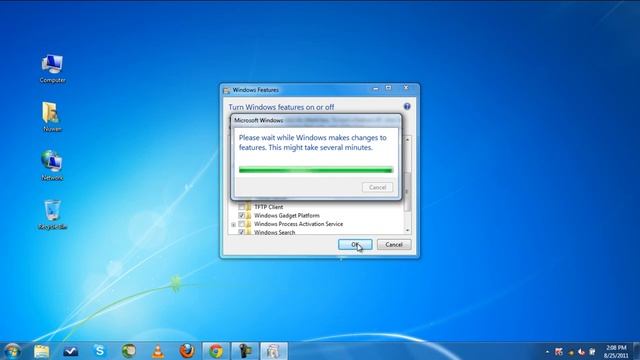Image resolution: width=640 pixels, height=360 pixels.
Task: Switch to Google Chrome on the taskbar
Action: [216, 351]
